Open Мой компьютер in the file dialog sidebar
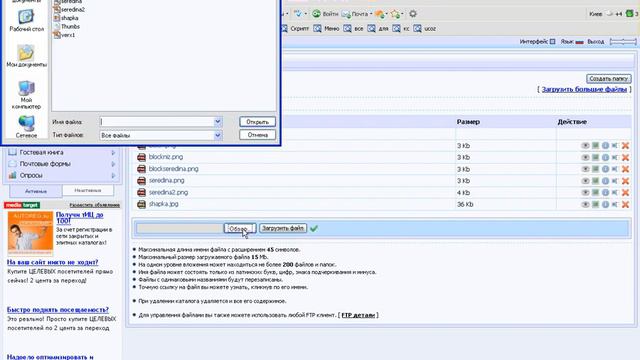Viewport: 640px width, 360px height. 26,95
